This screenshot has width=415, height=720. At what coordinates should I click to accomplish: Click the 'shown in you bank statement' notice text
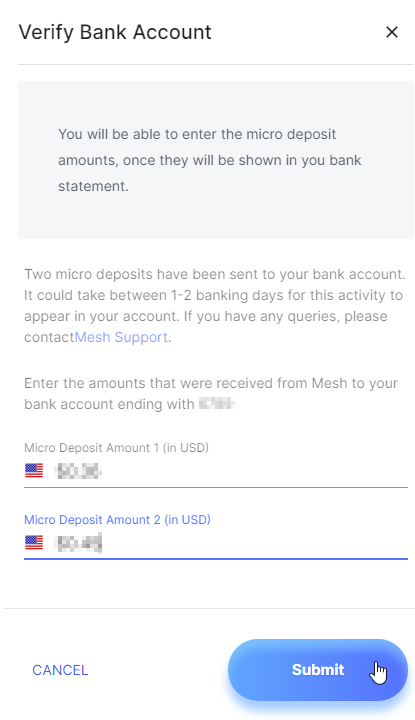(x=209, y=160)
